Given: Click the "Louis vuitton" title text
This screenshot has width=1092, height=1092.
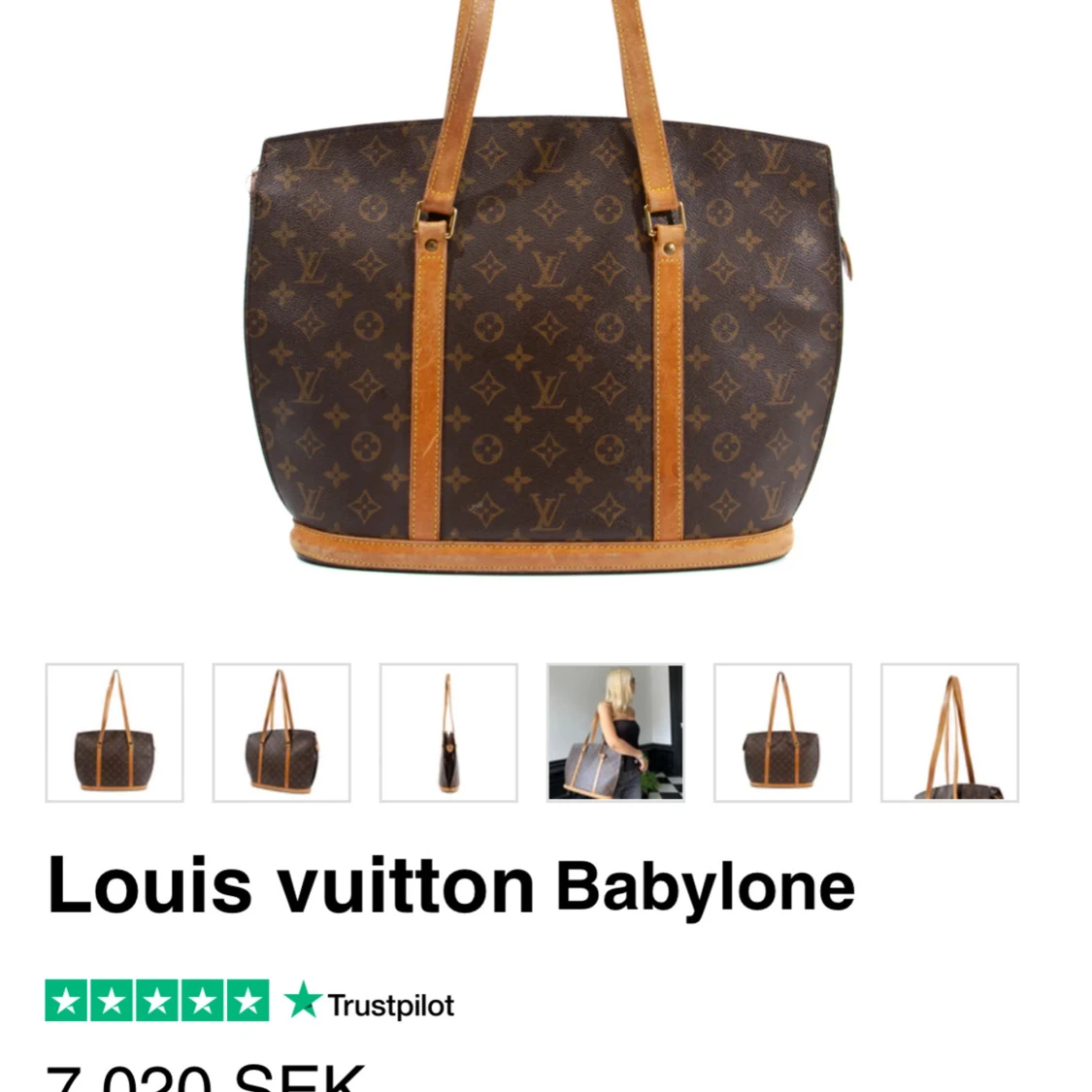Looking at the screenshot, I should 290,885.
